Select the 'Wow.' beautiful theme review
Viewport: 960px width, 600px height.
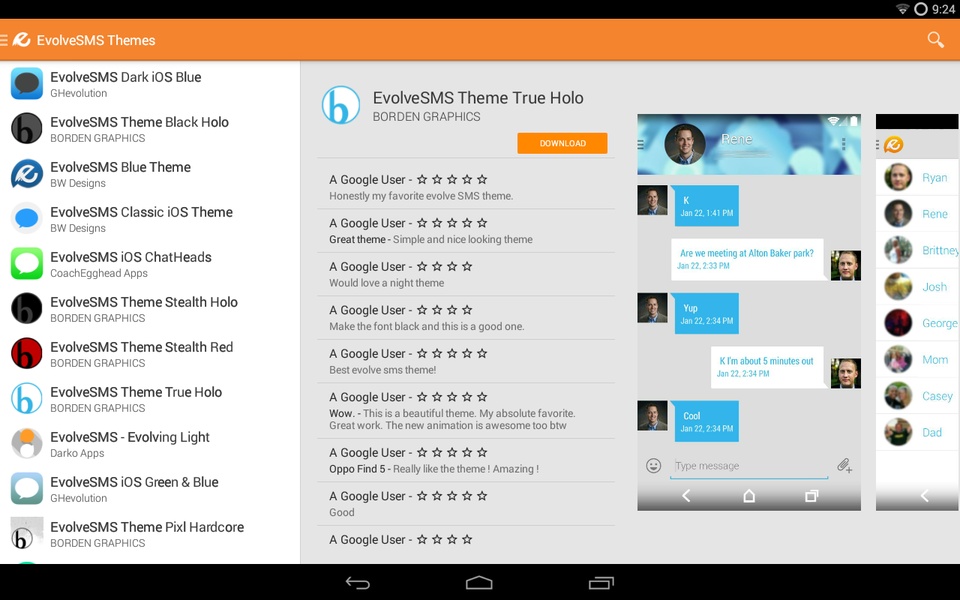pyautogui.click(x=466, y=411)
